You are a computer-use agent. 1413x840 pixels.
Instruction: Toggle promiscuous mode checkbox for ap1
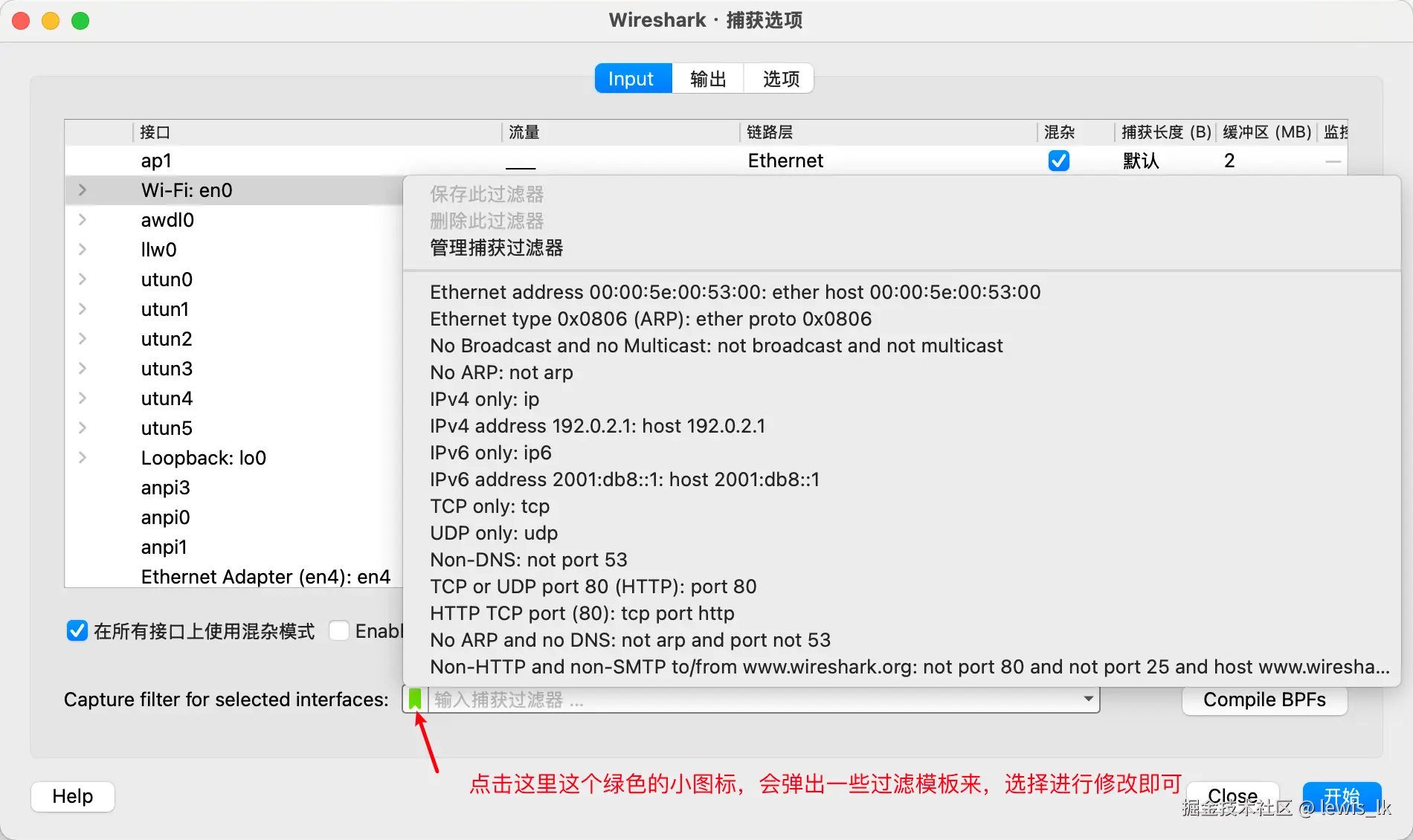(x=1058, y=161)
